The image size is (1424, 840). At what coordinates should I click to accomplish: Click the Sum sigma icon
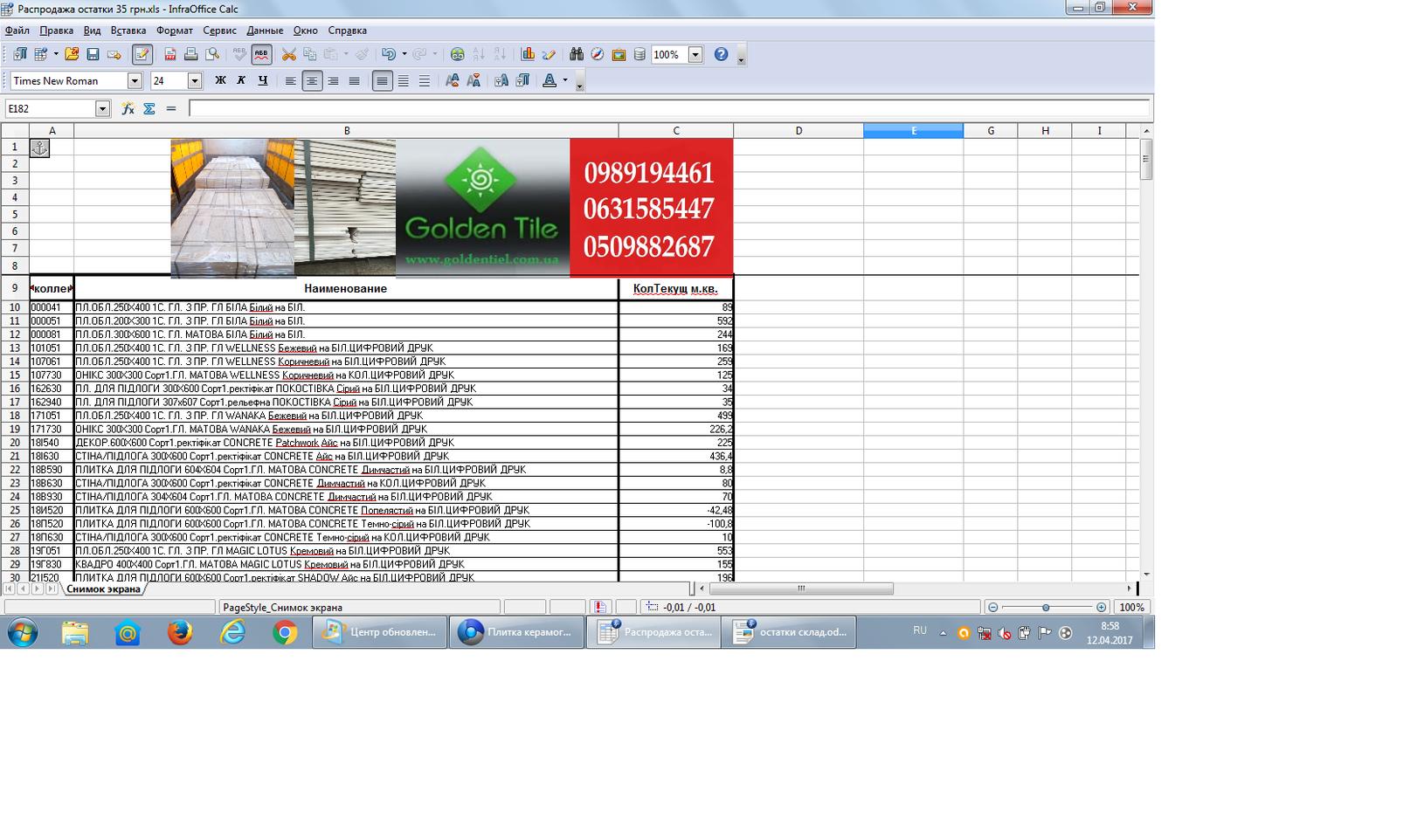(x=149, y=108)
